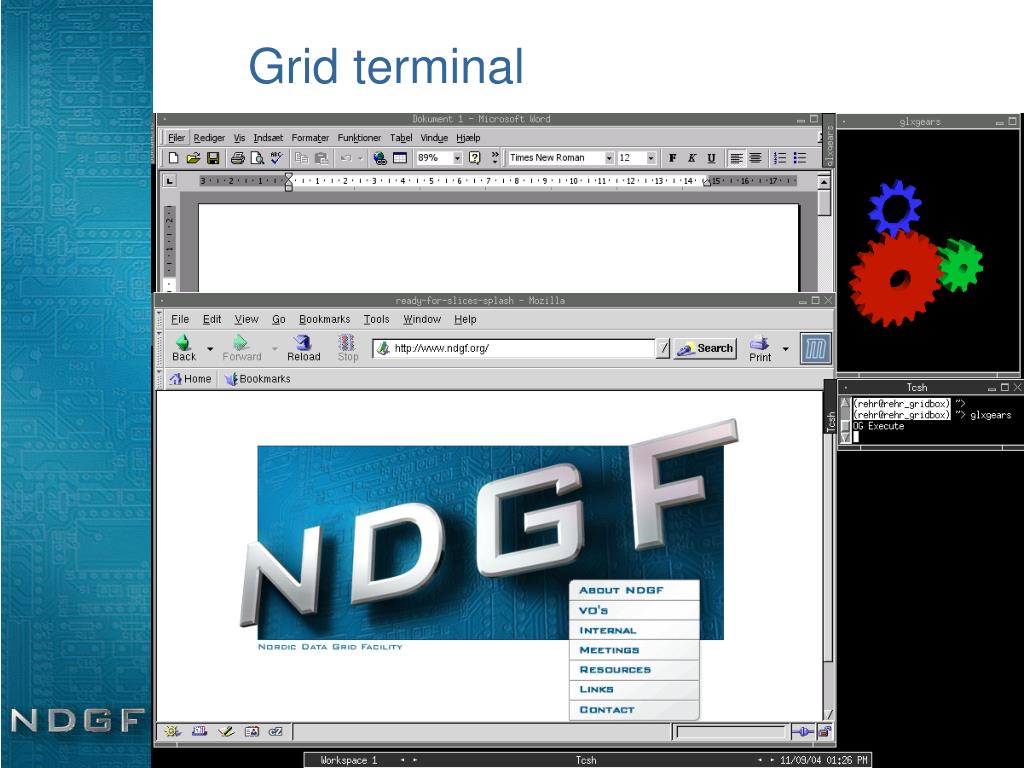Click the Mozilla throbber M logo
Image resolution: width=1024 pixels, height=768 pixels.
(816, 349)
